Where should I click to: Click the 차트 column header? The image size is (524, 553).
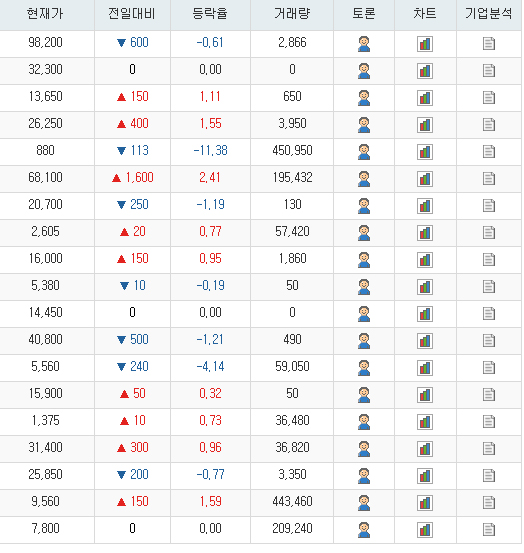tap(425, 14)
